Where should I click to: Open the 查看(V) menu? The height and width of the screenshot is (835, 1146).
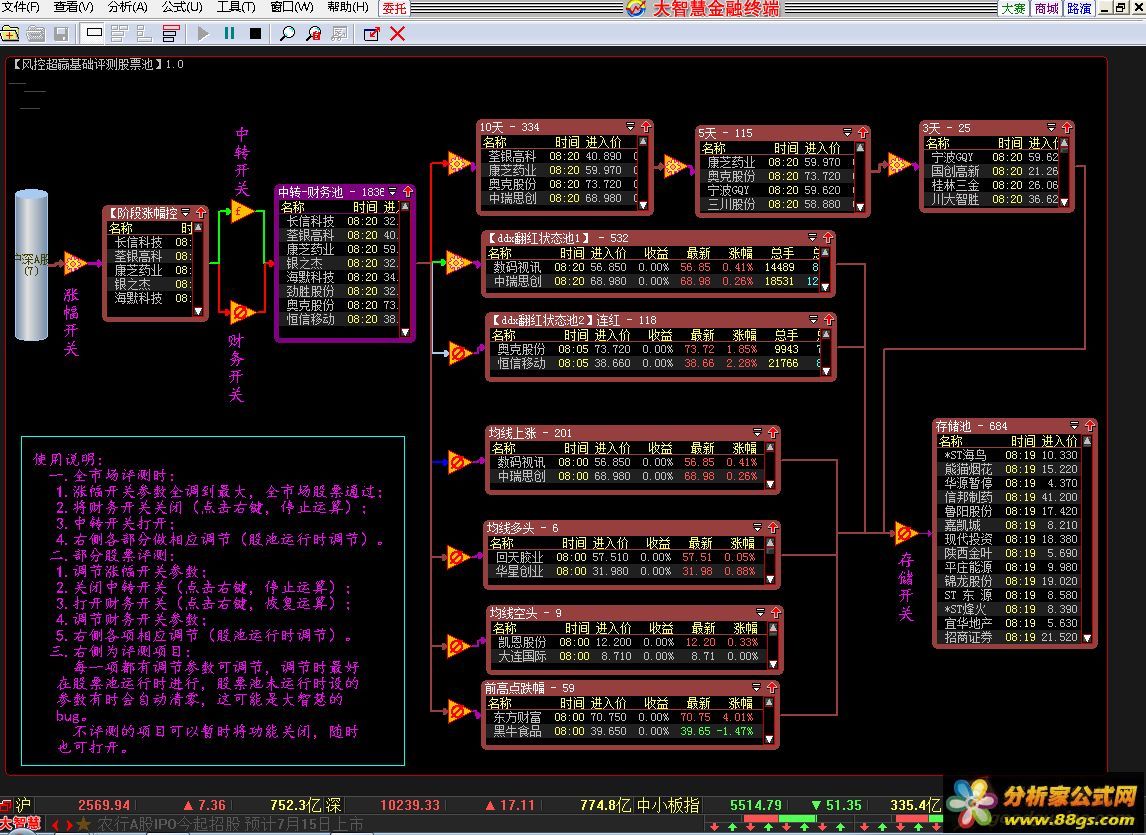[x=73, y=7]
